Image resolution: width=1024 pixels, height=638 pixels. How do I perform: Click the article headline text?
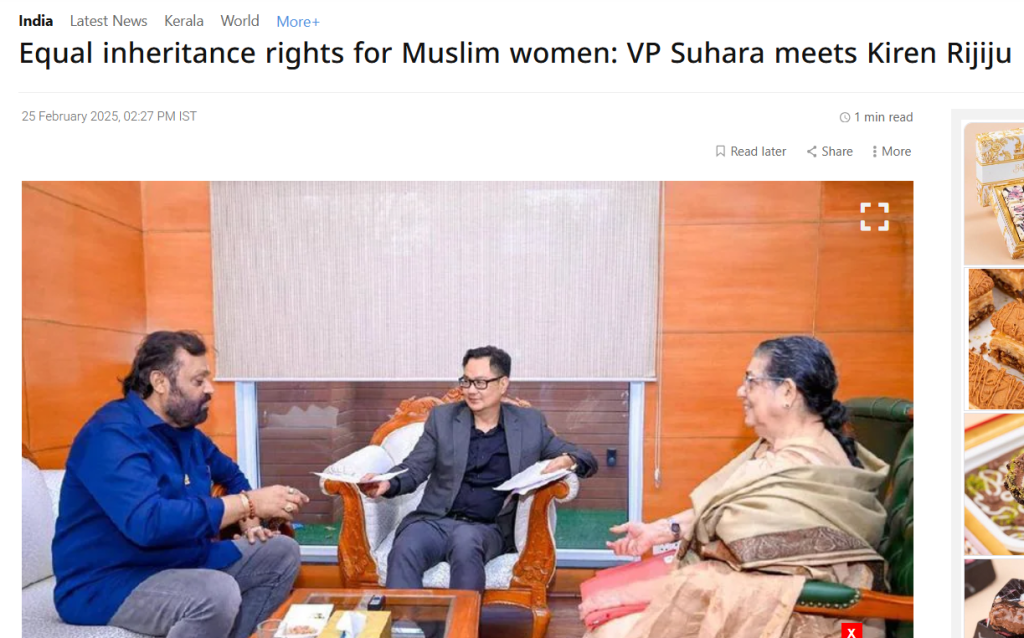(x=515, y=53)
